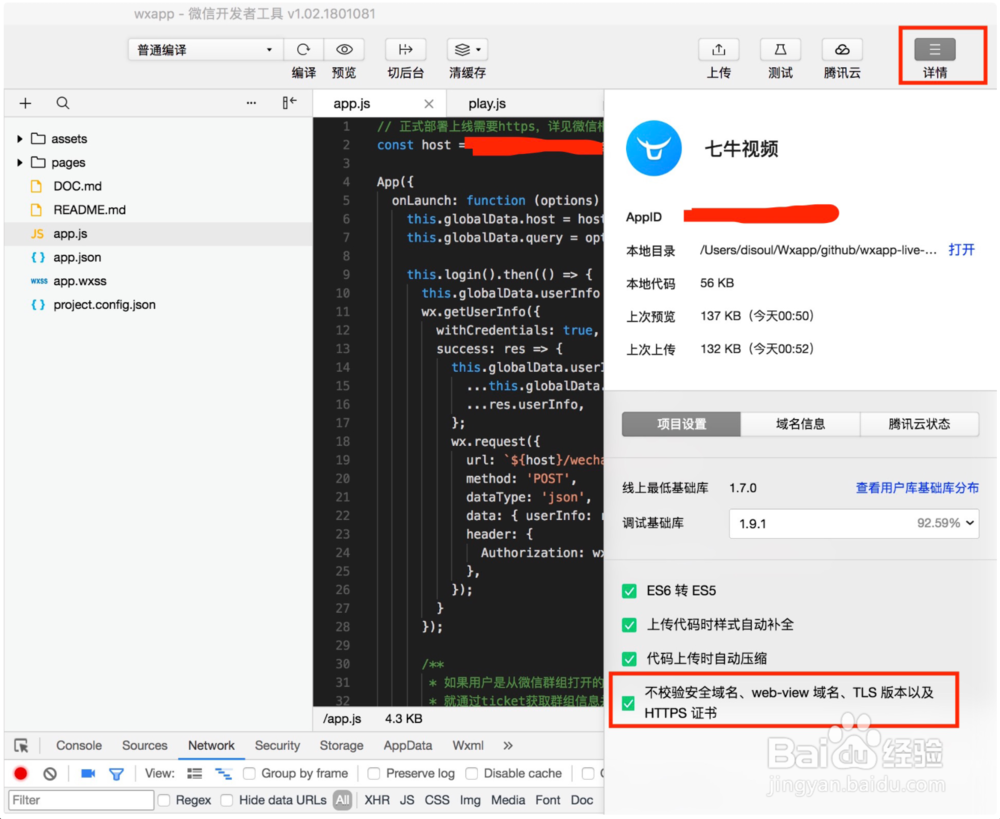Click the preview (预览) eye icon
The height and width of the screenshot is (819, 1000).
click(x=344, y=49)
